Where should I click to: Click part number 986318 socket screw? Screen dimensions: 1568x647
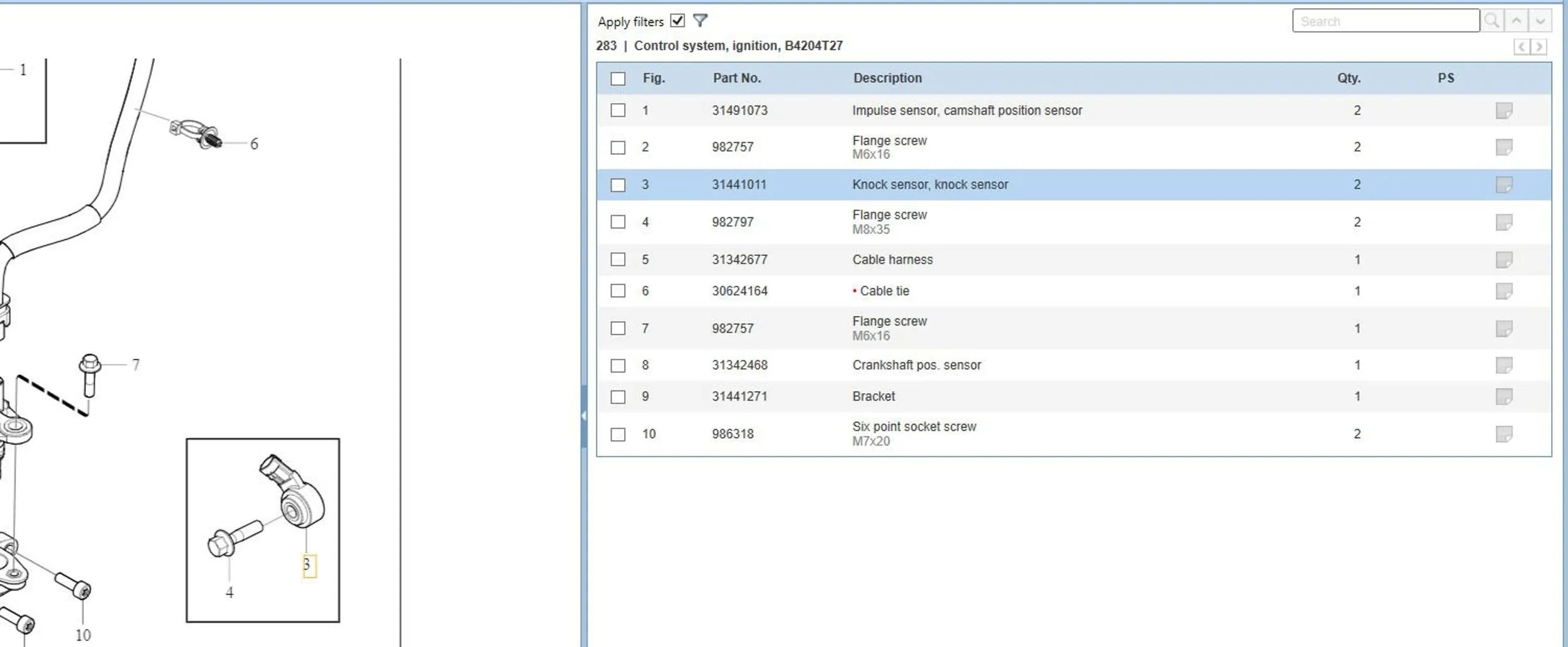[x=733, y=434]
